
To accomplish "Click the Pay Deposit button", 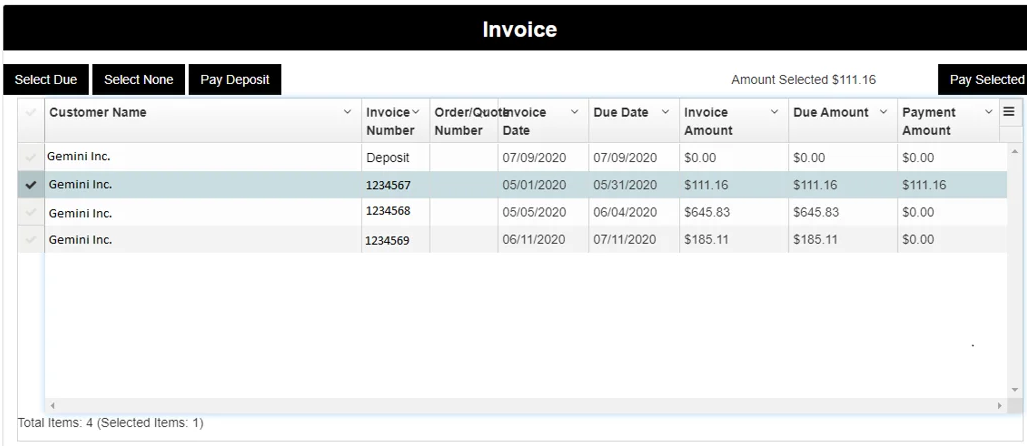I will coord(235,80).
